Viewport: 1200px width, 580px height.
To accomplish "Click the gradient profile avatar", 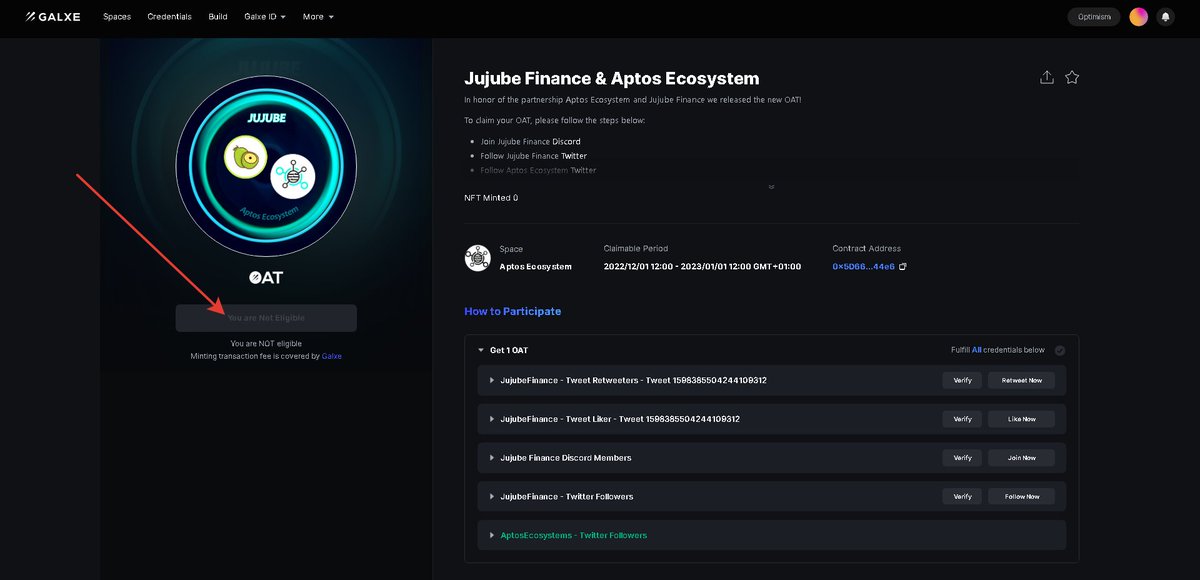I will click(x=1137, y=16).
